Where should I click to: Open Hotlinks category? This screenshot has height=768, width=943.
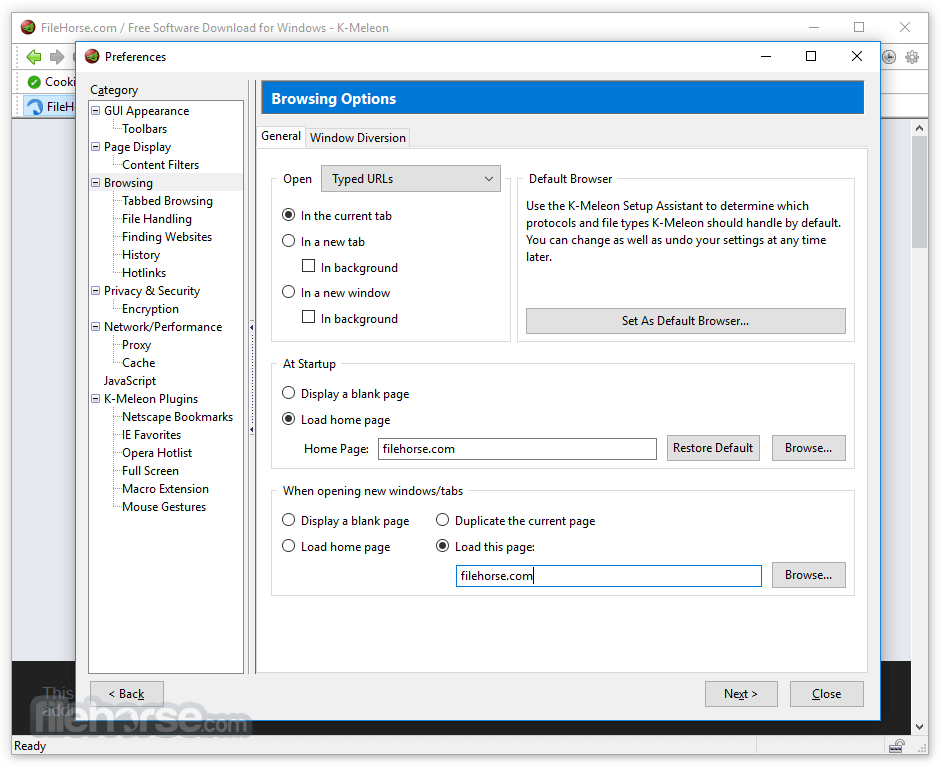point(144,273)
